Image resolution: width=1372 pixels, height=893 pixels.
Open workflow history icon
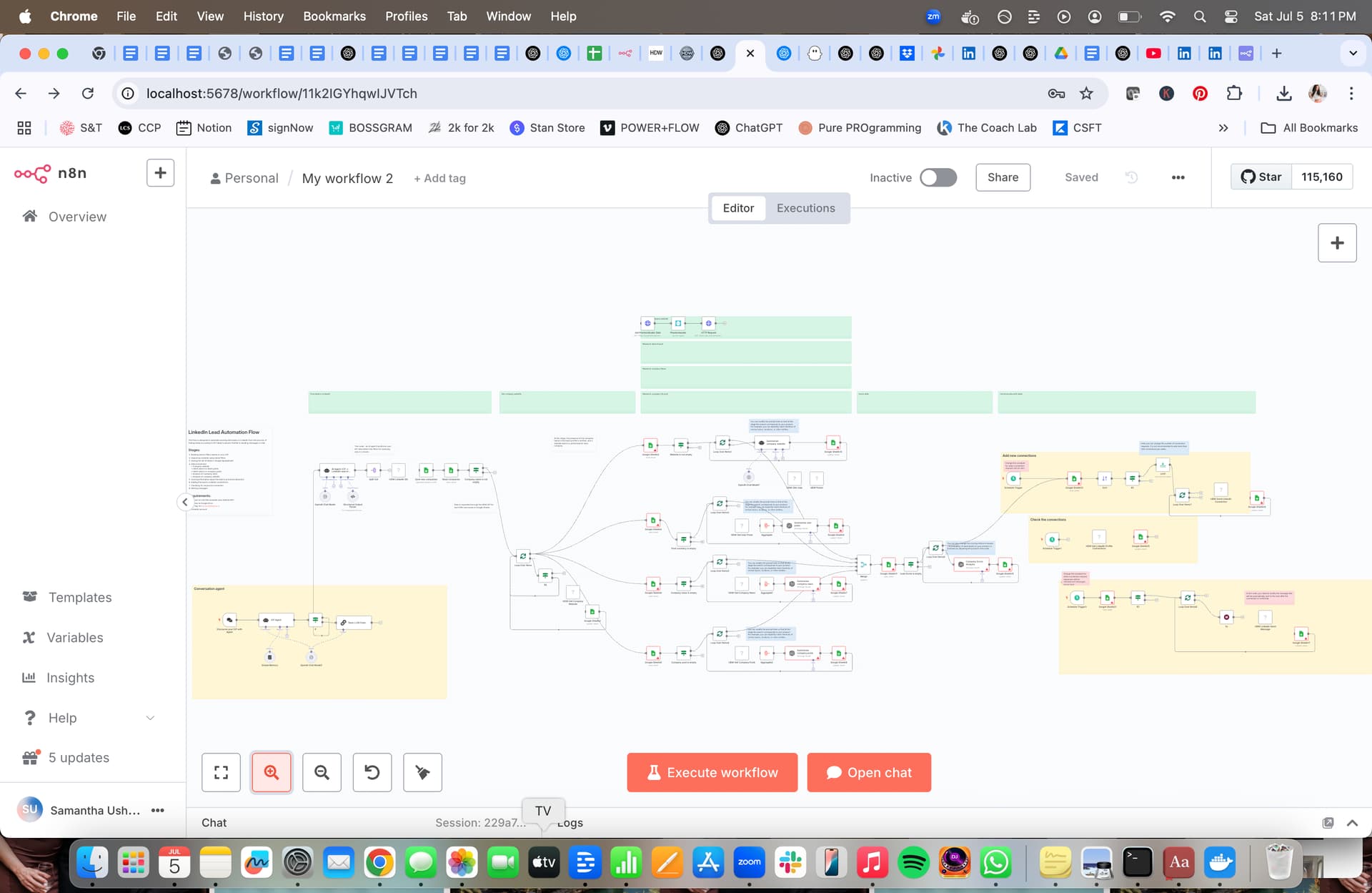click(1130, 177)
